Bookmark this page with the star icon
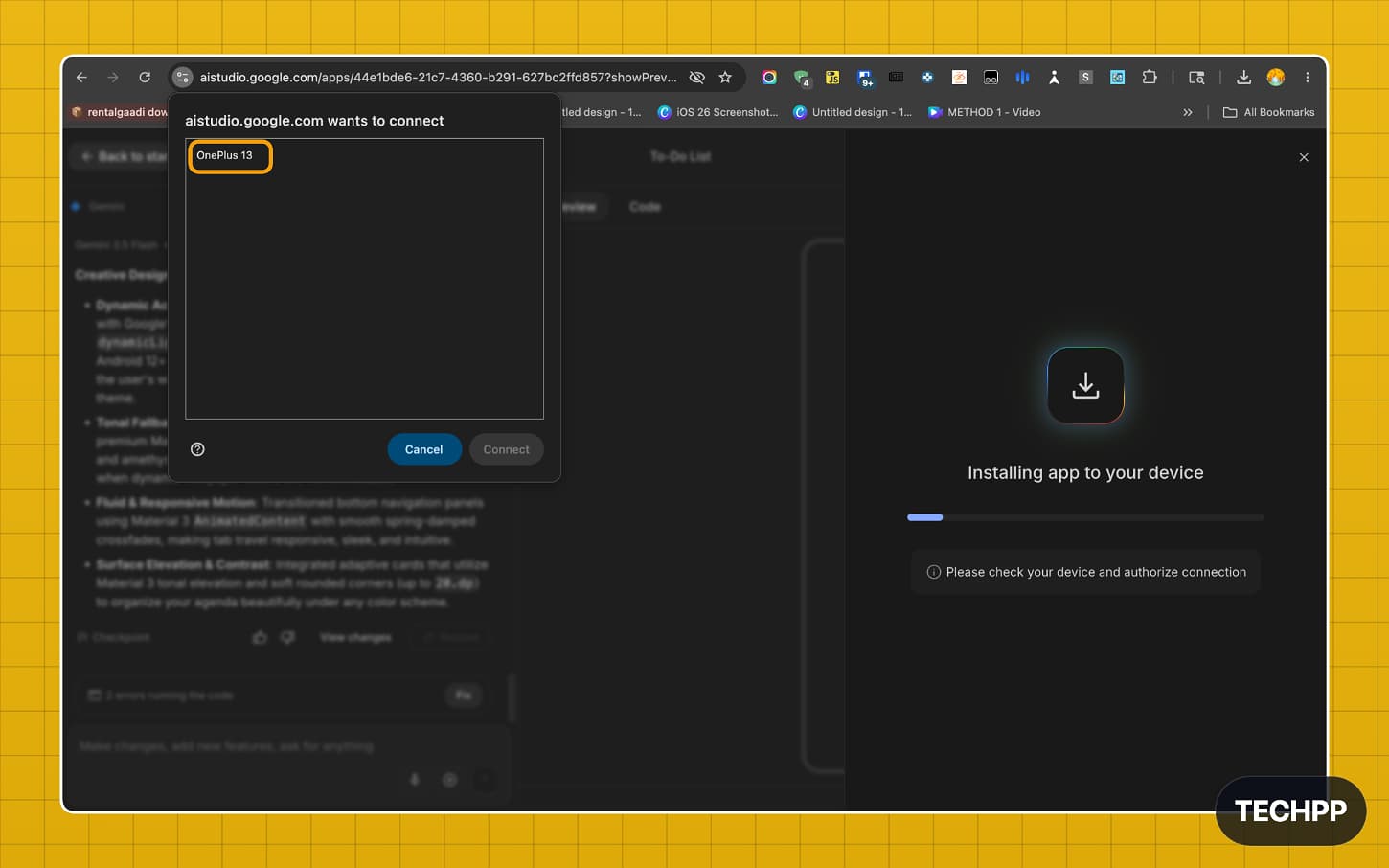 tap(725, 78)
